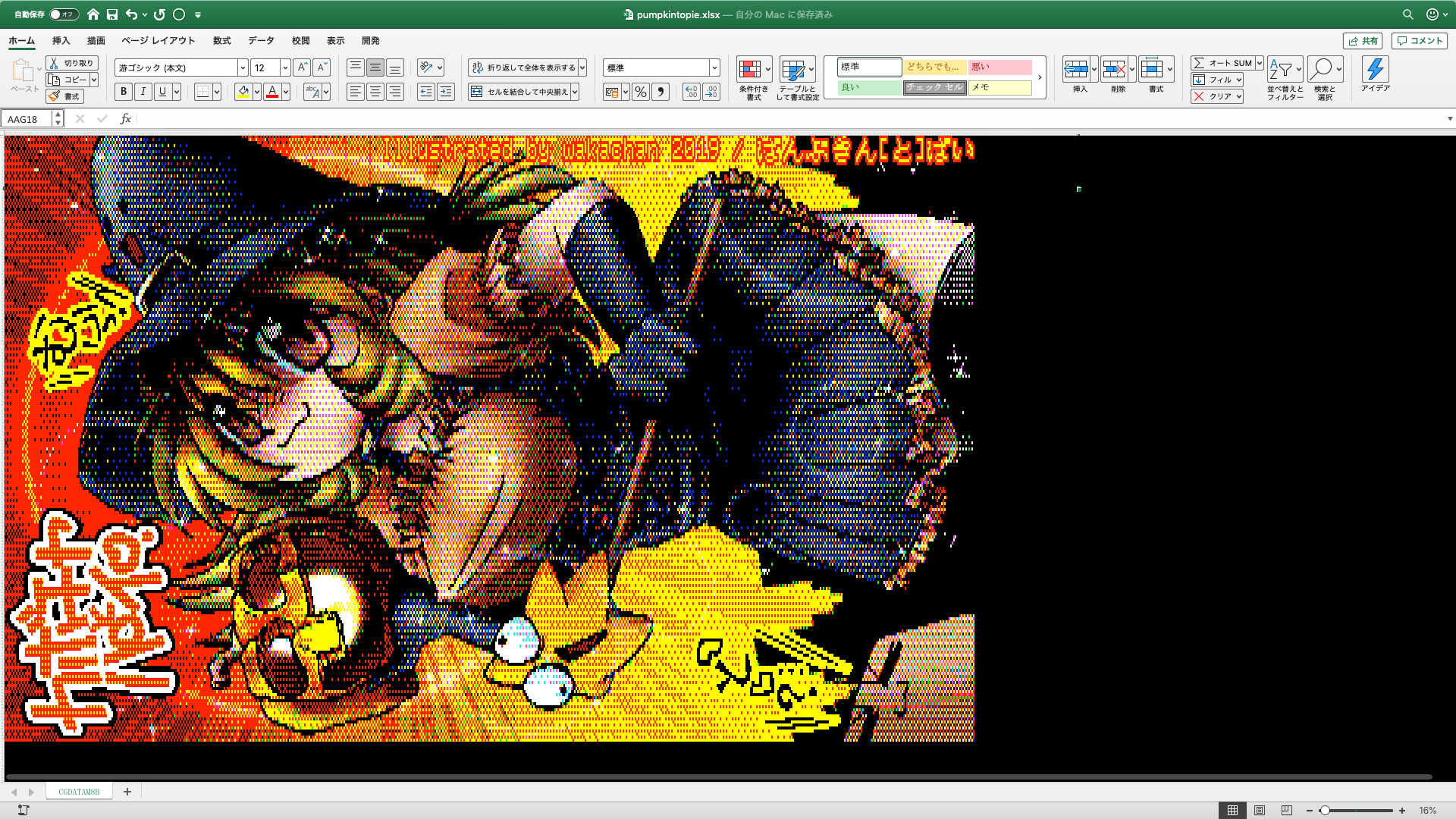Select the CGDATAMSB sheet tab

pos(79,792)
